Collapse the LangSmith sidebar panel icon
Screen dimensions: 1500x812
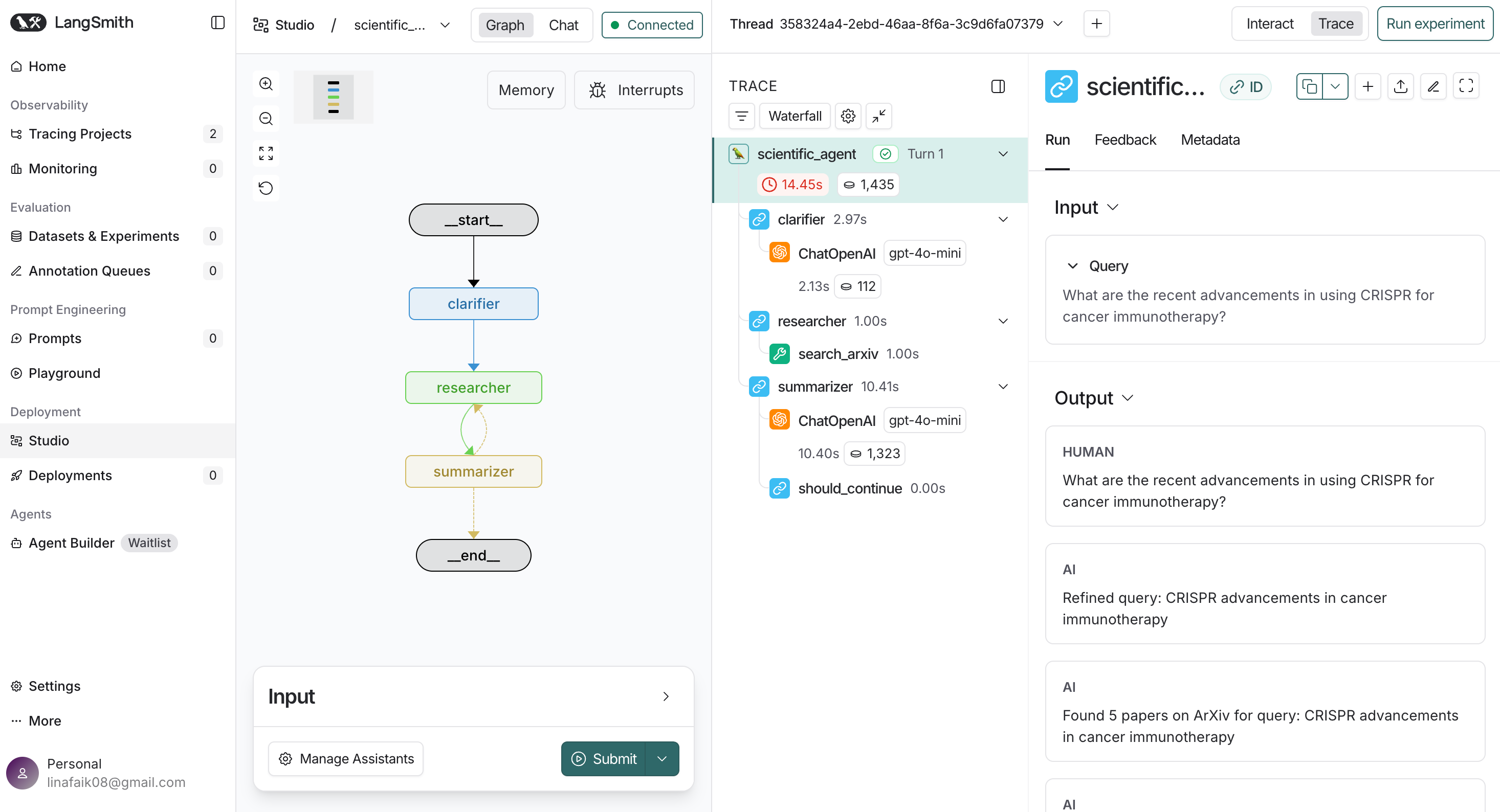pyautogui.click(x=218, y=22)
